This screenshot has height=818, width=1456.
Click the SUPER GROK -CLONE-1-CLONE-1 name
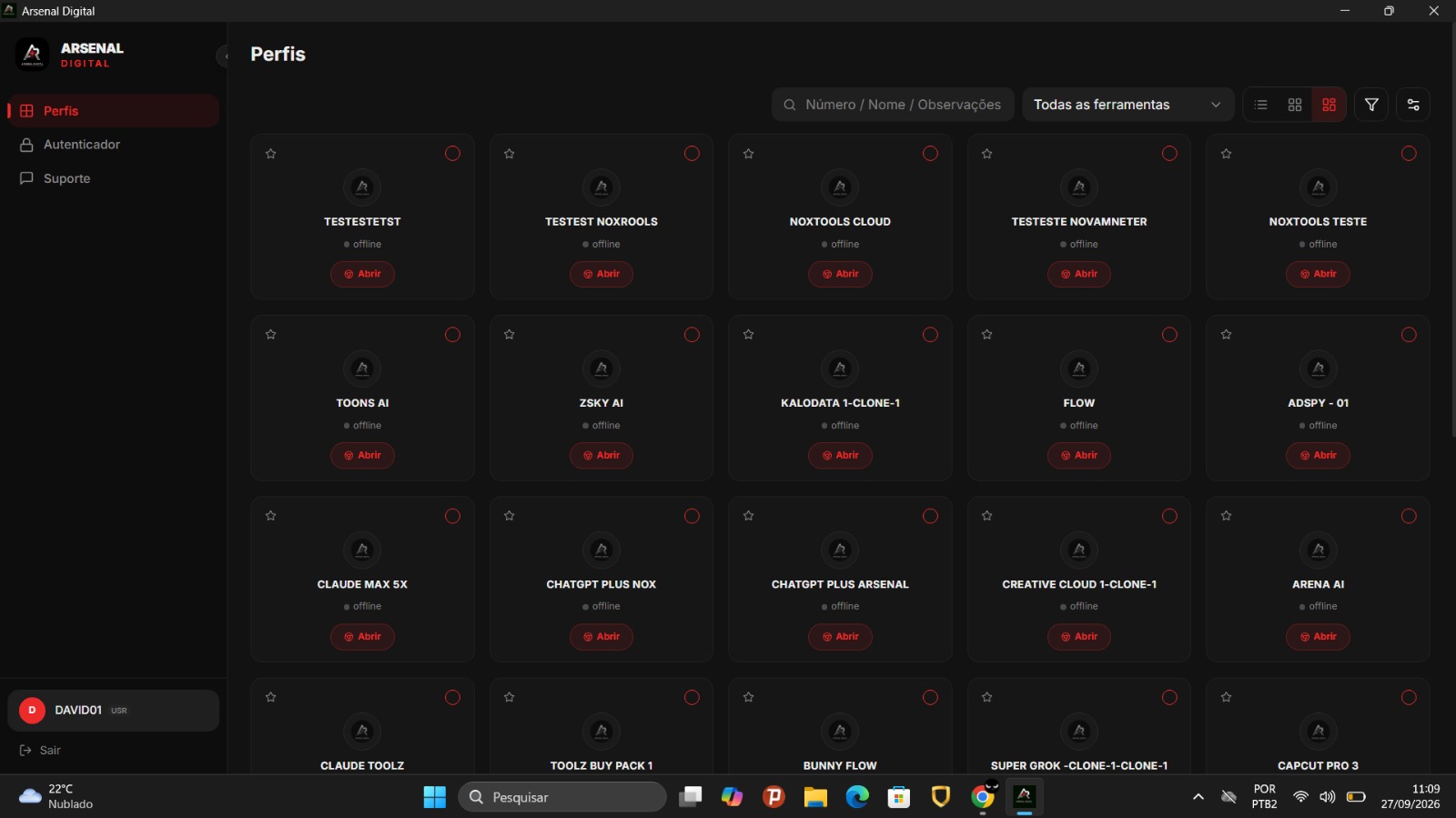pos(1079,766)
